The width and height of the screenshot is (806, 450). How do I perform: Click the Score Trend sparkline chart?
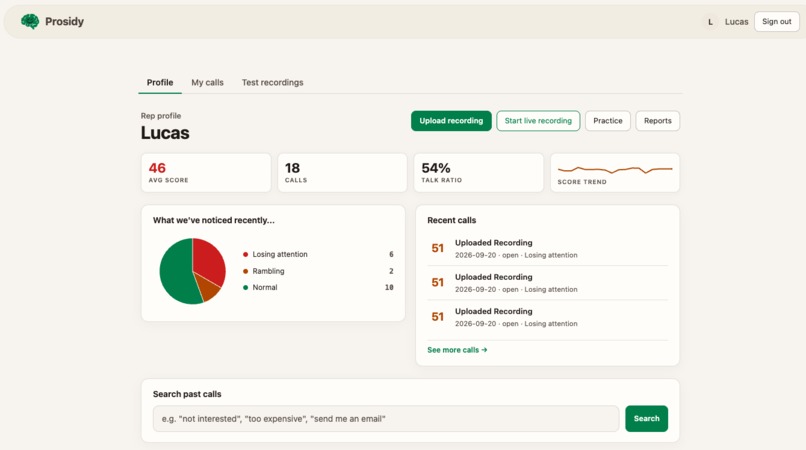[615, 169]
